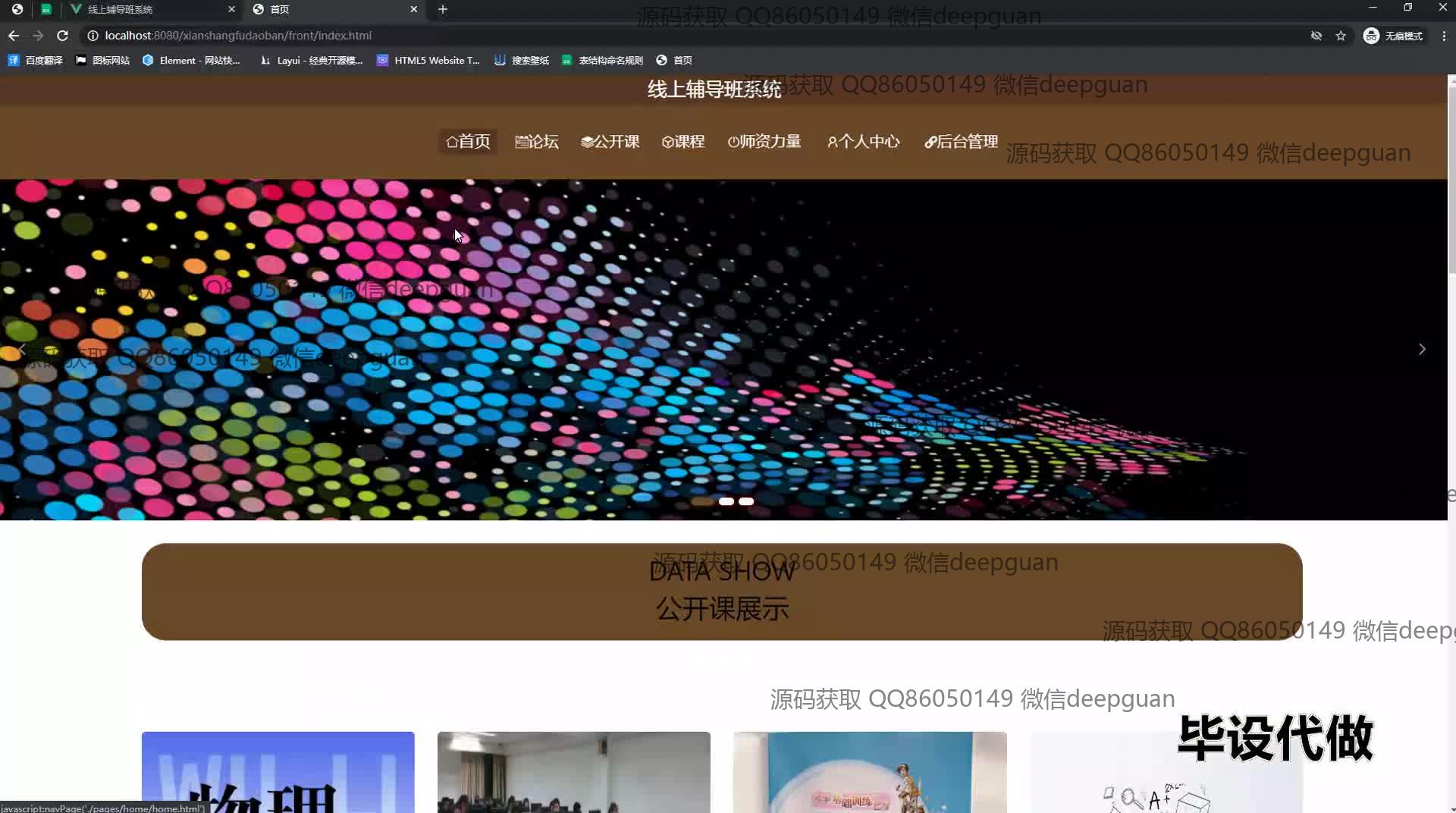The height and width of the screenshot is (813, 1456).
Task: Select the last carousel indicator dot
Action: coord(746,501)
